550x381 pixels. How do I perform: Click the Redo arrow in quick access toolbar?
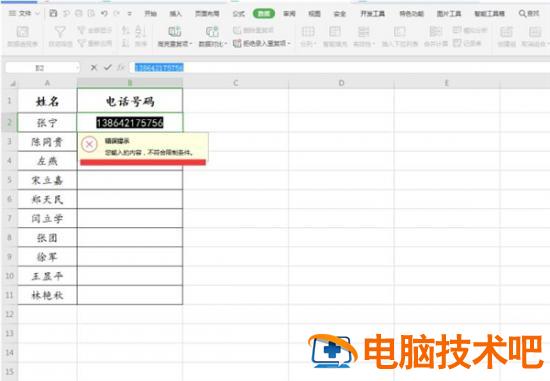(117, 13)
